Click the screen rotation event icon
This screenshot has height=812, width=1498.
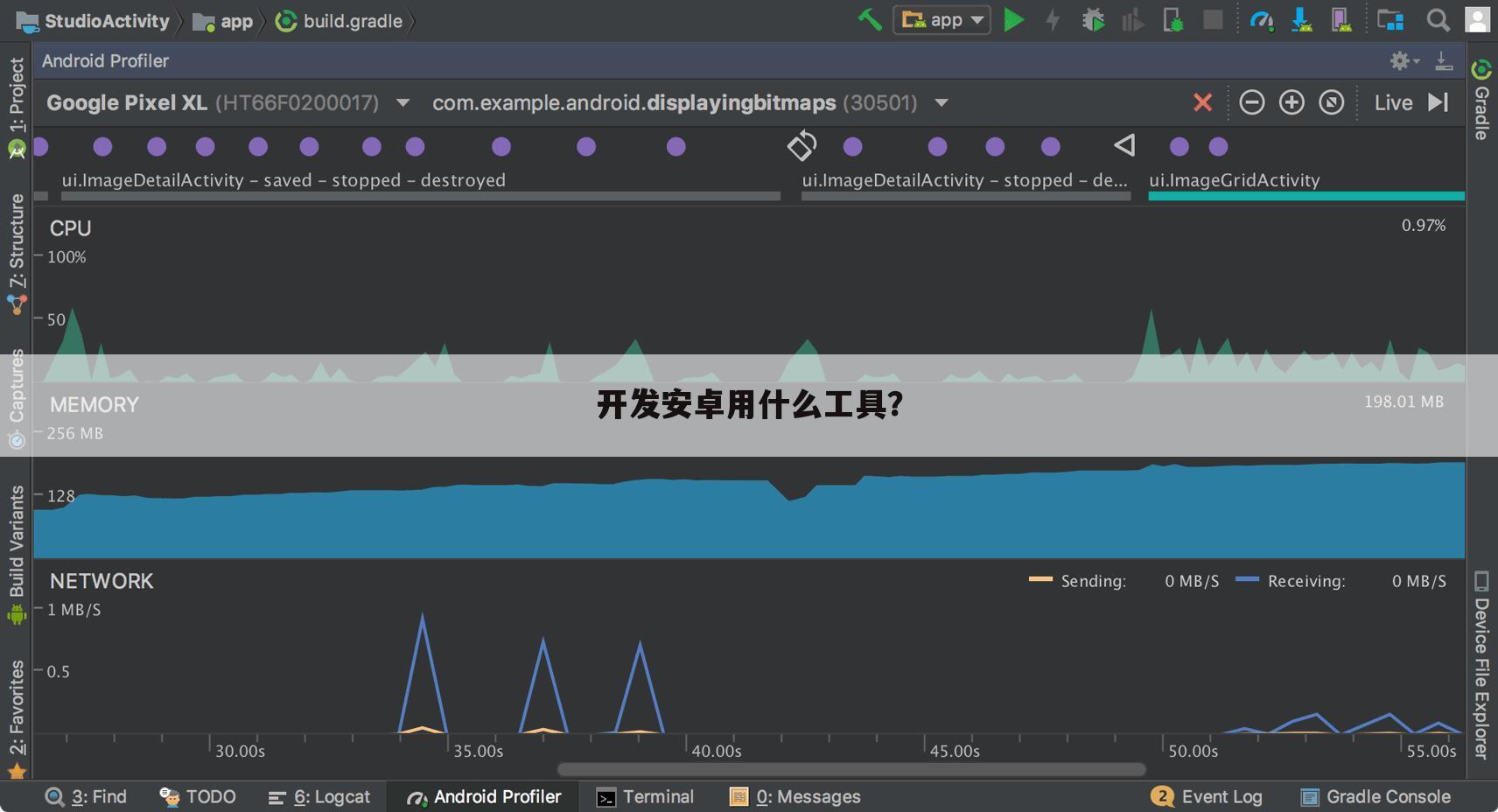[x=801, y=145]
